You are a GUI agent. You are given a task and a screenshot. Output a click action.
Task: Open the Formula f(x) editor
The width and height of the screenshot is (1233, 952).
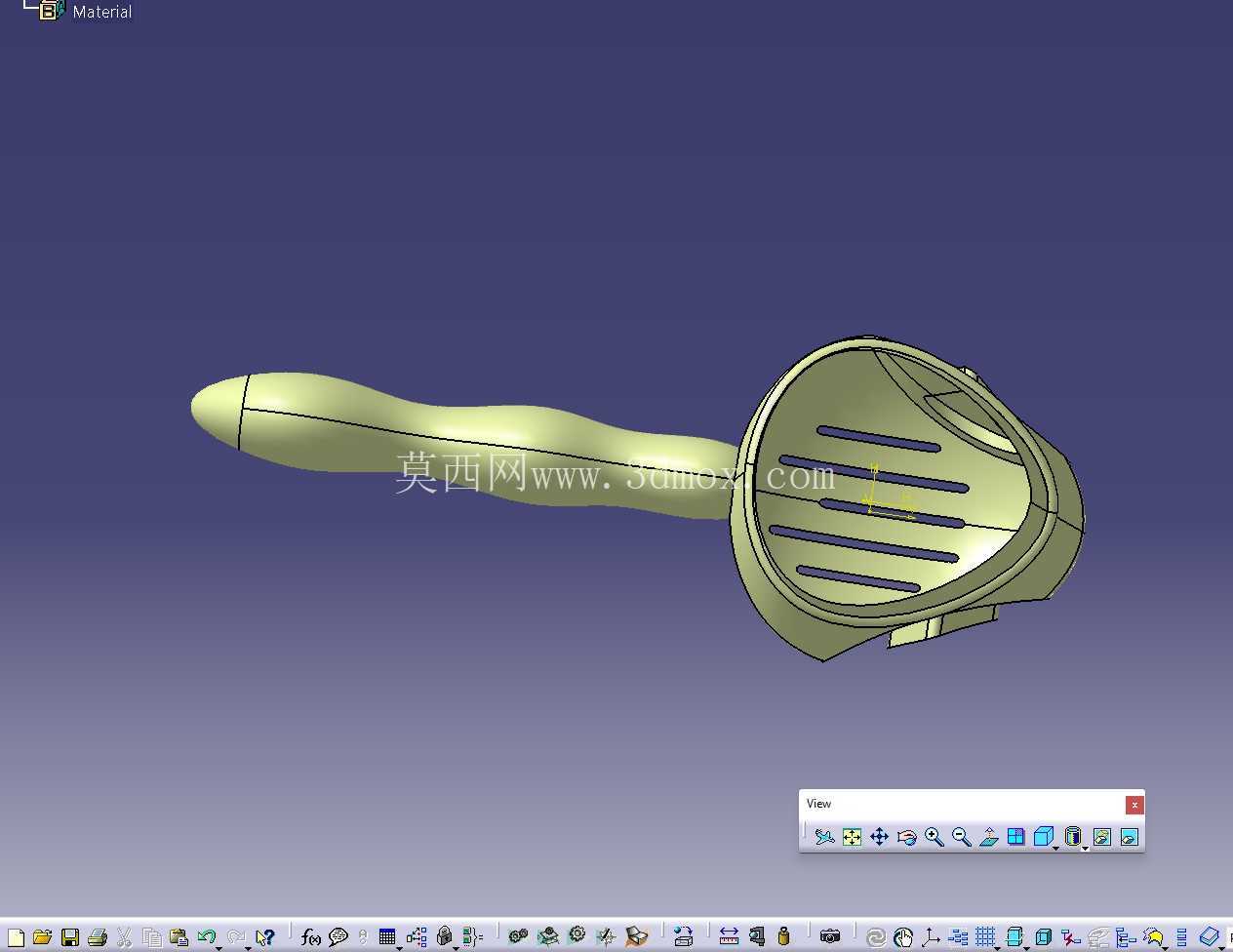click(310, 937)
